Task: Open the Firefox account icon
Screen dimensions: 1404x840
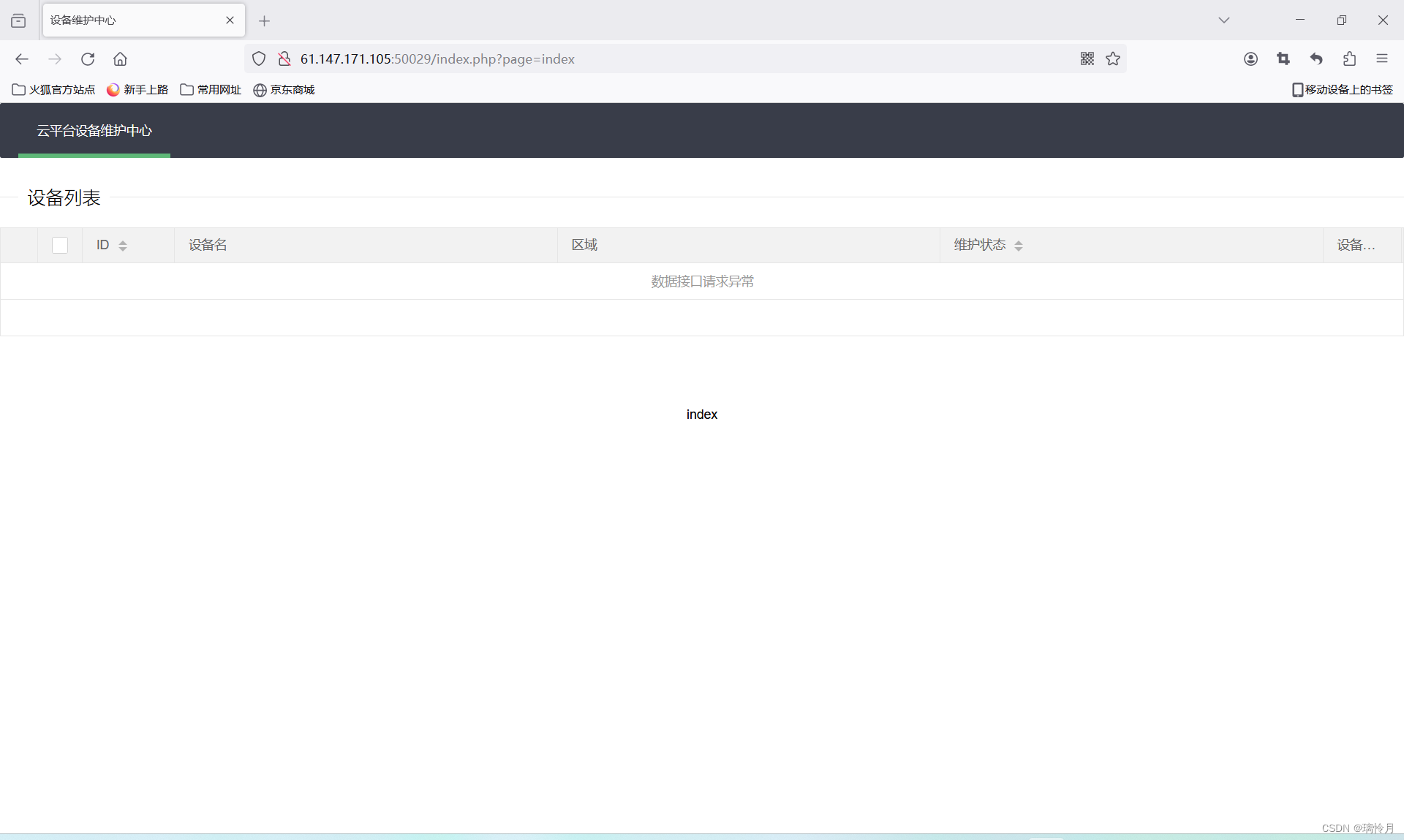Action: (x=1250, y=59)
